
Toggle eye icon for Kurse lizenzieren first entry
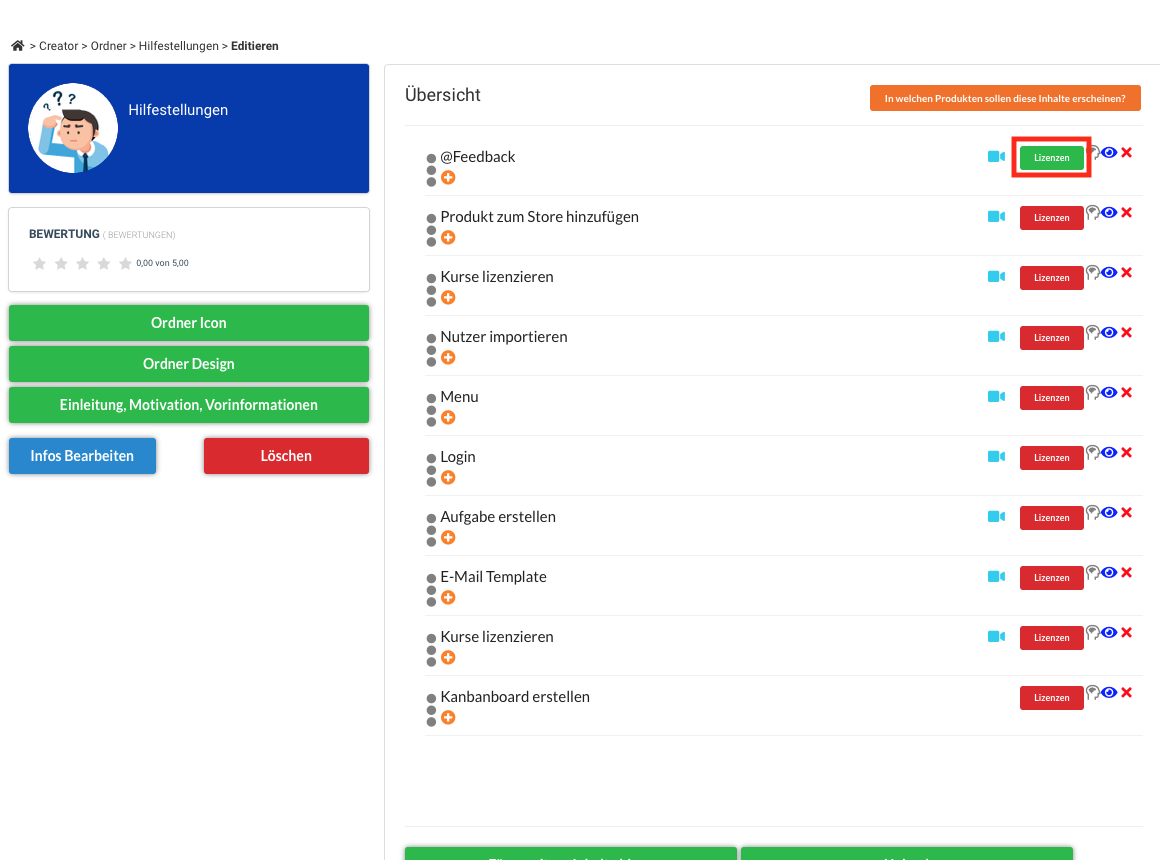[1109, 272]
